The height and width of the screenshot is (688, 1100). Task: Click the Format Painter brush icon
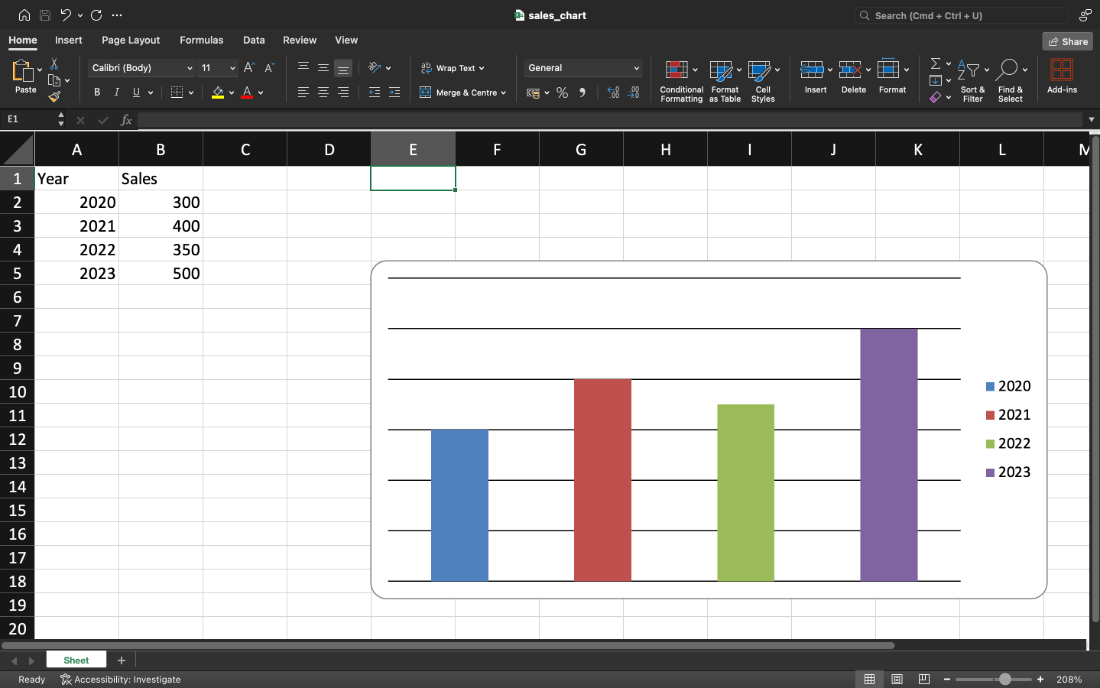click(54, 97)
